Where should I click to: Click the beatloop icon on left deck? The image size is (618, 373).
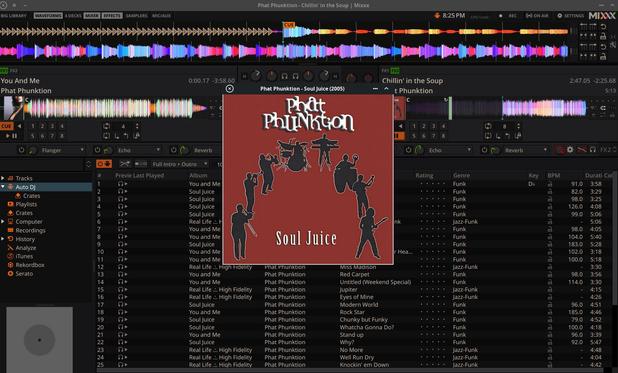106,126
